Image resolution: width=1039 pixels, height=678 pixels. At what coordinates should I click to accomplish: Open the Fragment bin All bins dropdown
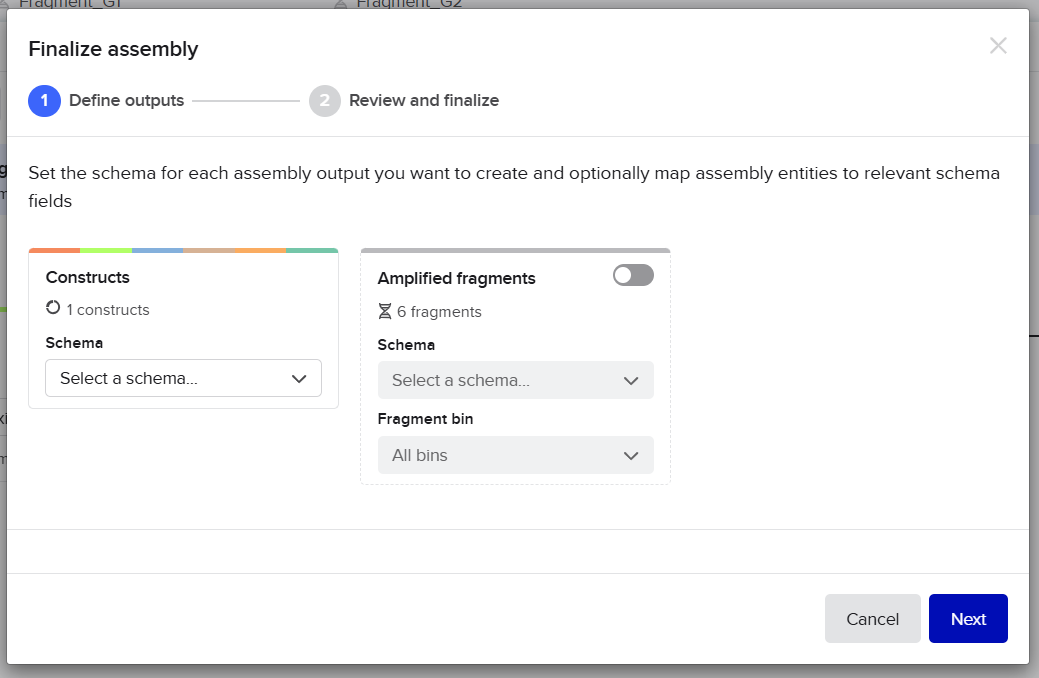(516, 455)
